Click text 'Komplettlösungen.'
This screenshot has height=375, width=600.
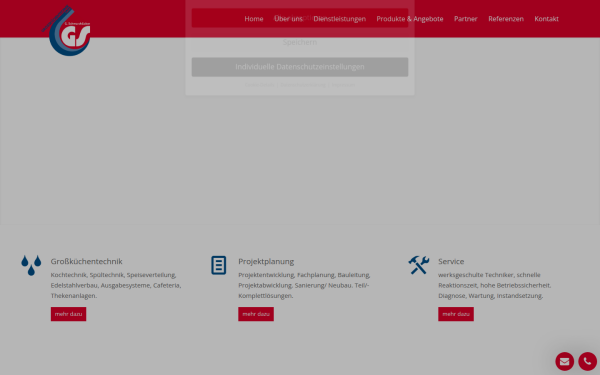coord(266,295)
